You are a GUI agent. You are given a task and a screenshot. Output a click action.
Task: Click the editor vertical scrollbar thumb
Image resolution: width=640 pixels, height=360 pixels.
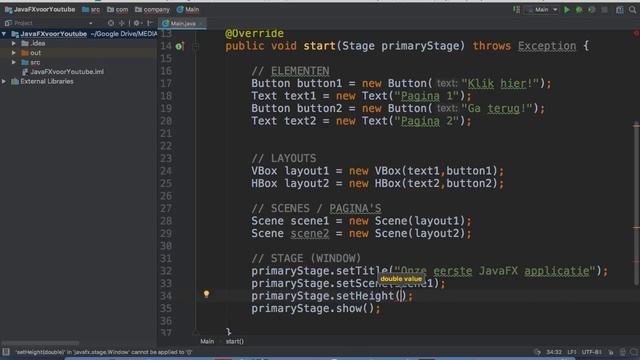coord(636,204)
